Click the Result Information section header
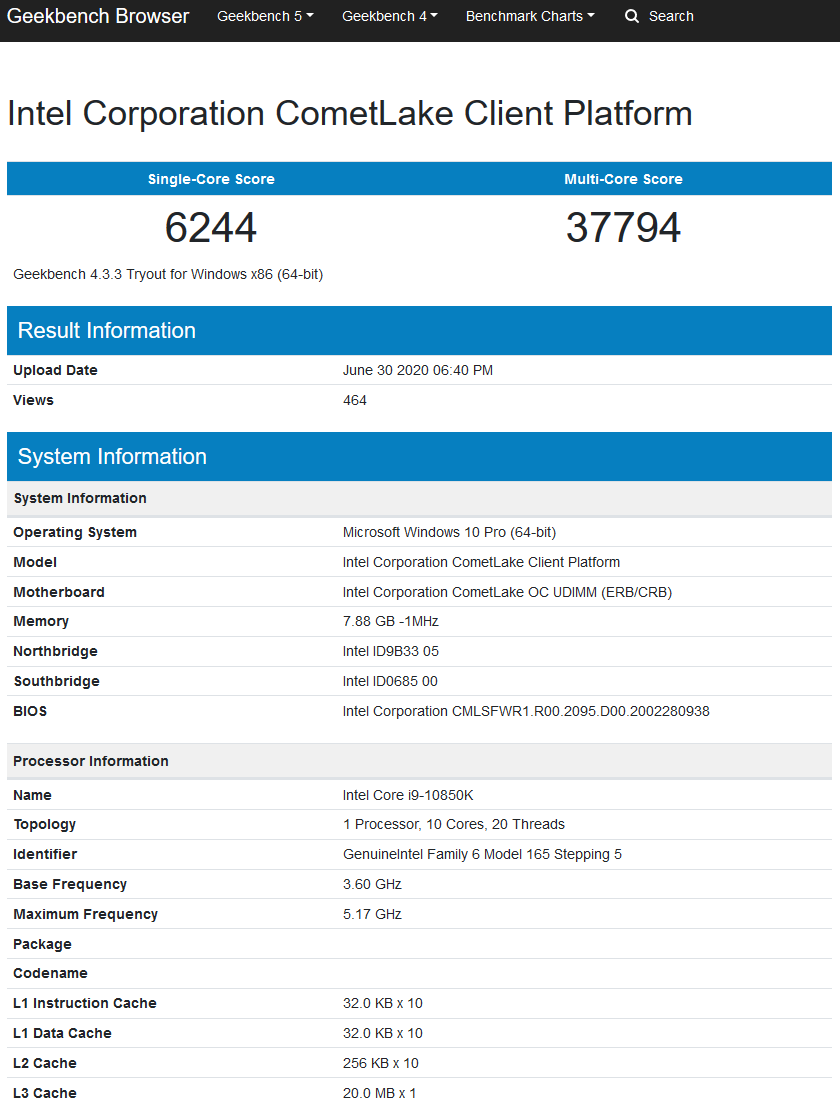Image resolution: width=840 pixels, height=1105 pixels. tap(419, 331)
